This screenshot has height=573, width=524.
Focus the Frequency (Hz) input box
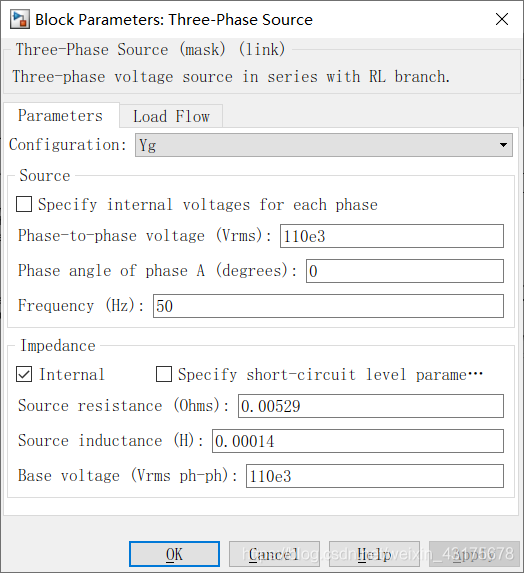pos(328,306)
